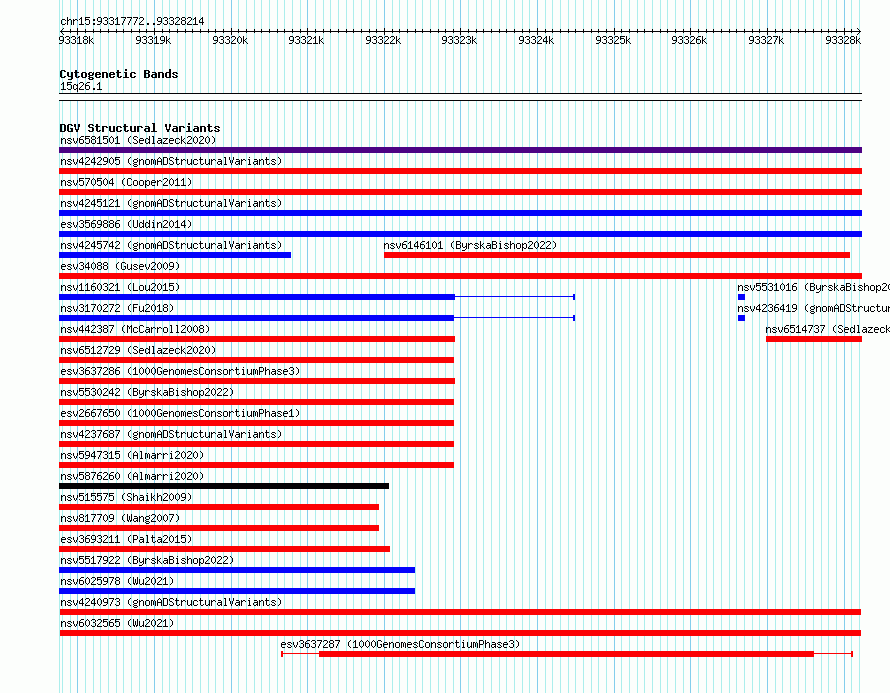Select the red bar under nsv570504
This screenshot has height=693, width=890.
(460, 192)
